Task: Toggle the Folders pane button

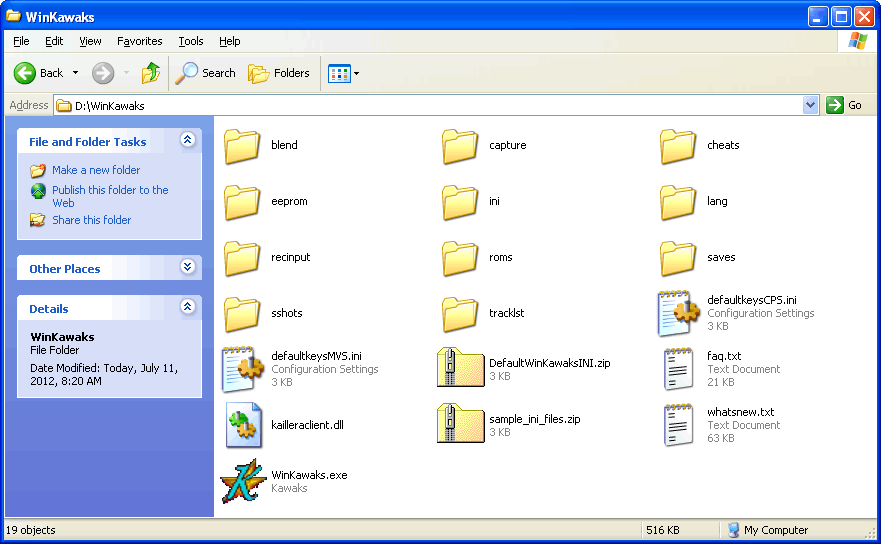Action: tap(279, 73)
